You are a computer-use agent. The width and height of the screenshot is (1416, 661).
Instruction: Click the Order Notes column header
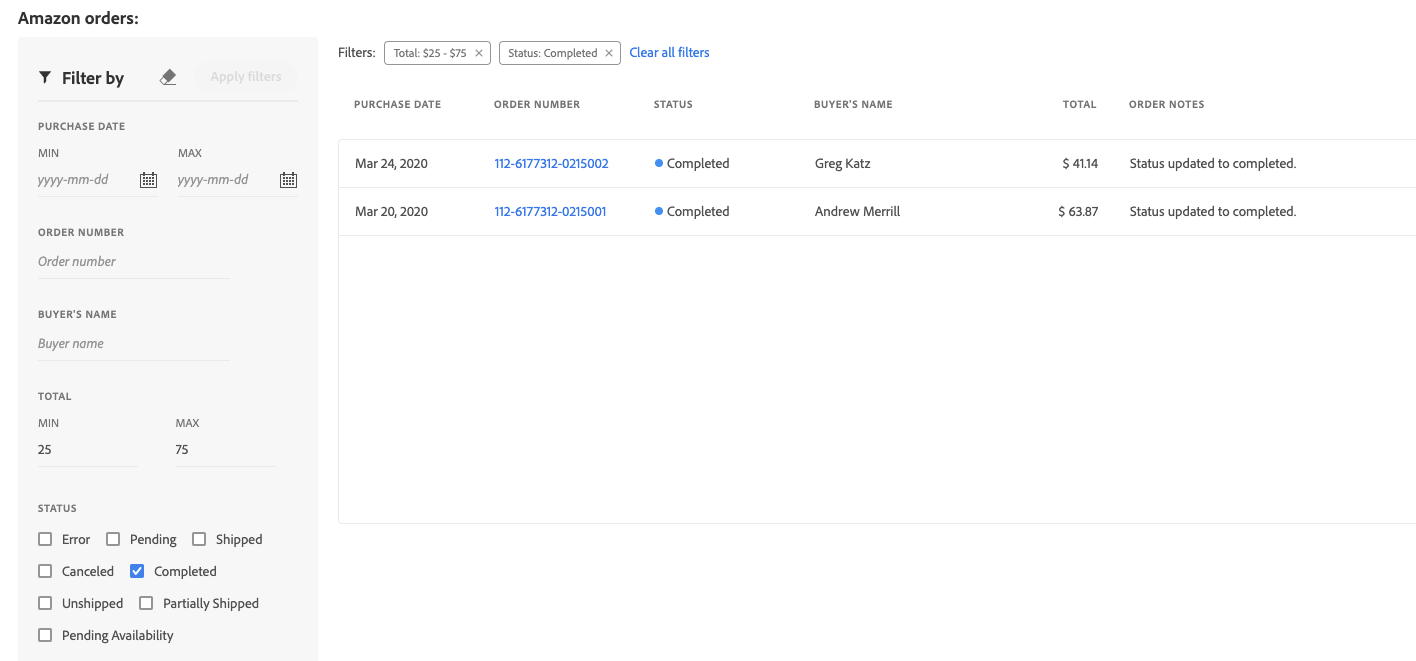1166,104
